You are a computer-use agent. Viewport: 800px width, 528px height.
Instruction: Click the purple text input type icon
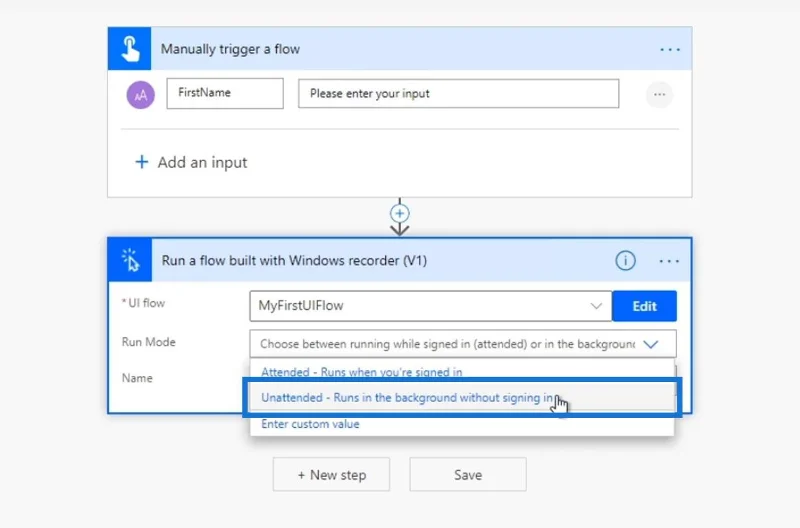[140, 95]
